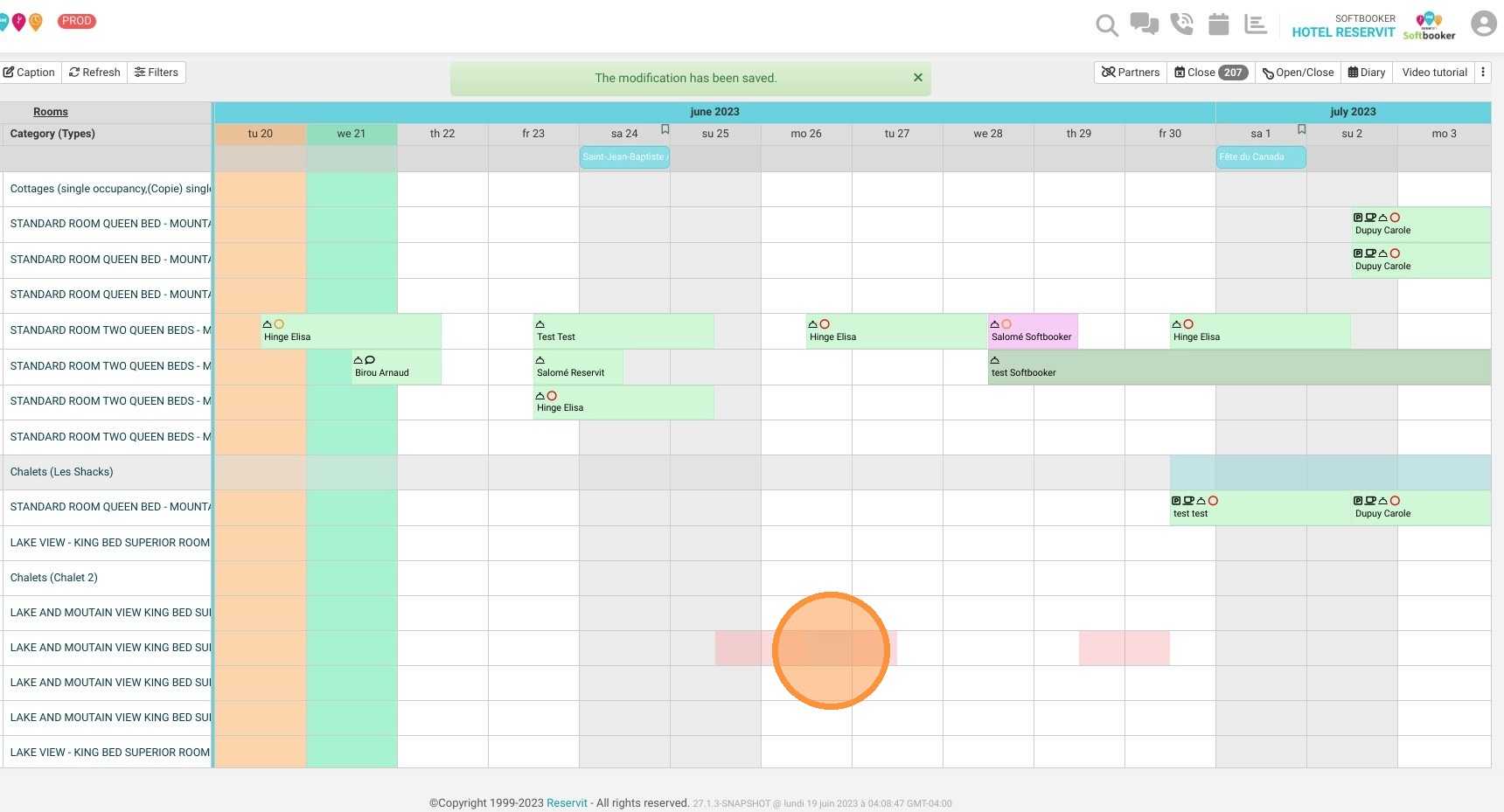Open the Fête du Canada event
1504x812 pixels.
1261,157
